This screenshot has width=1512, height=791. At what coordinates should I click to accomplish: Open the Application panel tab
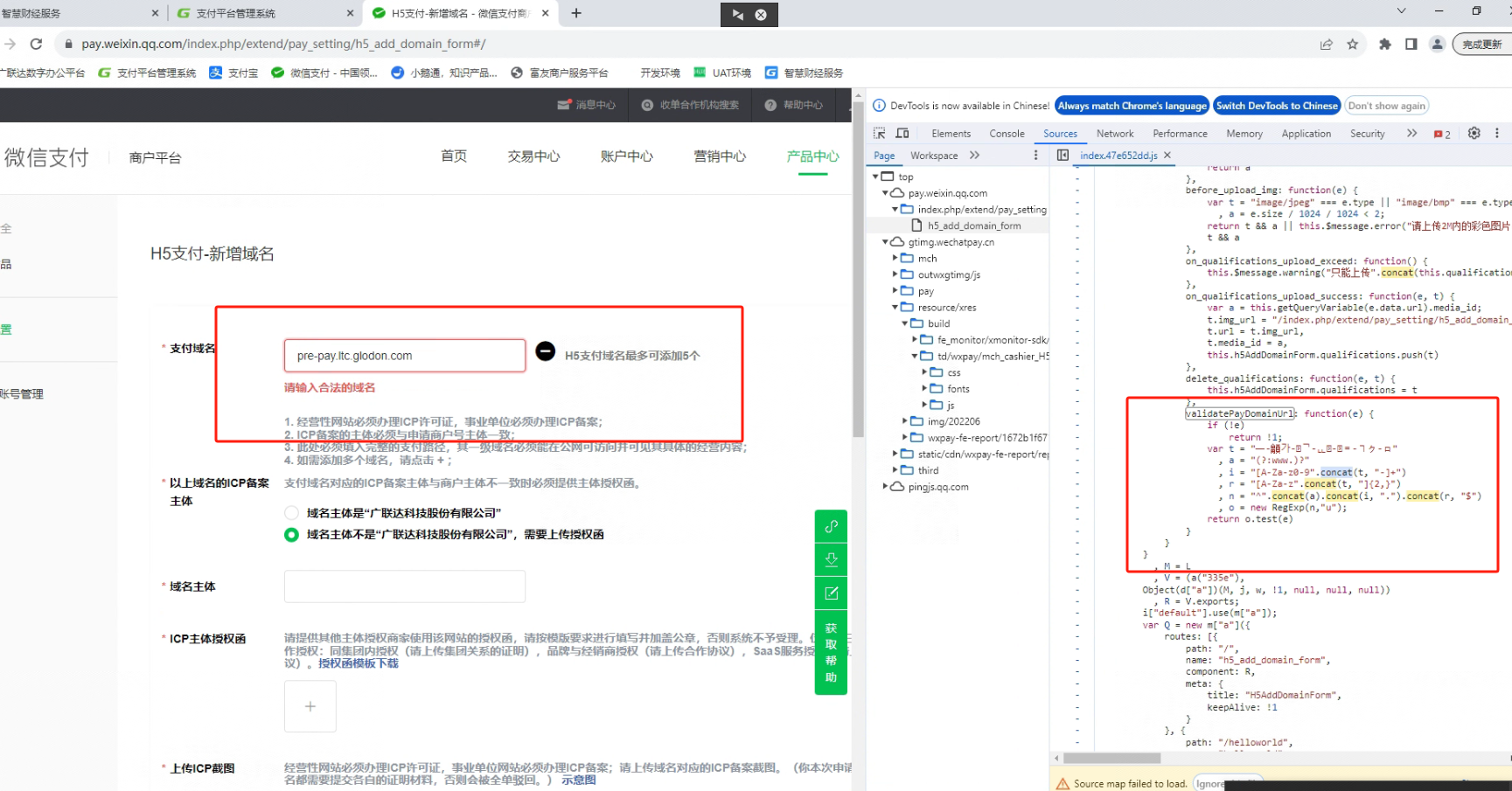1306,134
